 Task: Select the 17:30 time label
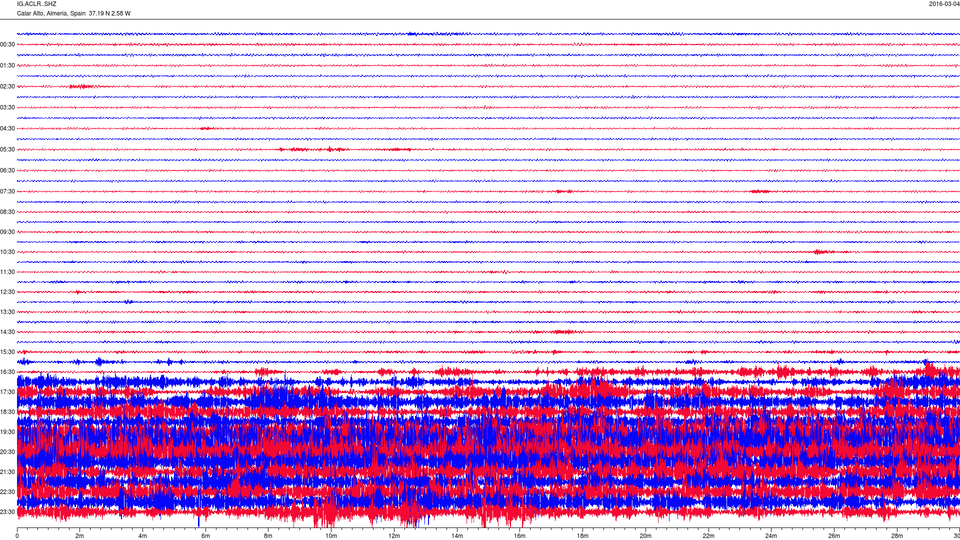7,392
